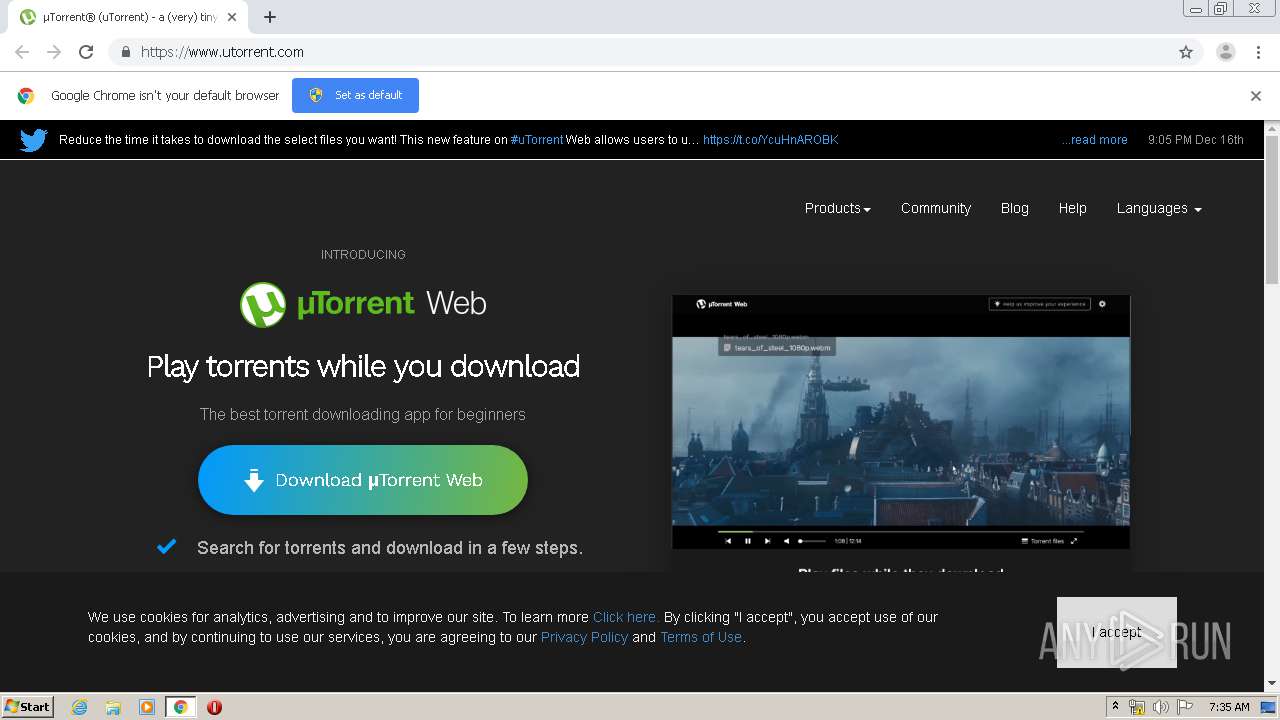Image resolution: width=1280 pixels, height=720 pixels.
Task: Open a new tab with plus icon
Action: pos(270,17)
